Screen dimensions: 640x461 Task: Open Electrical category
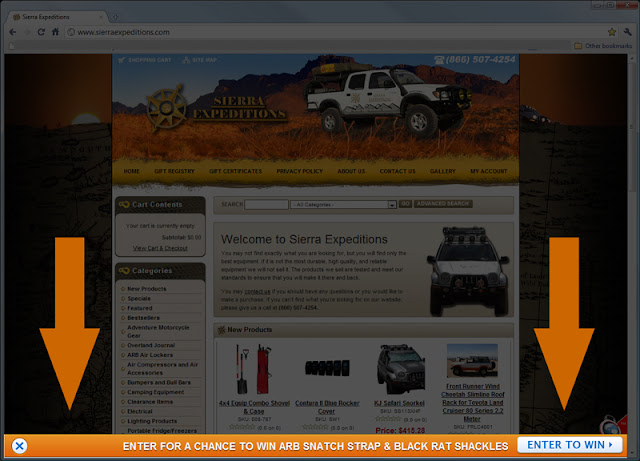coord(140,411)
